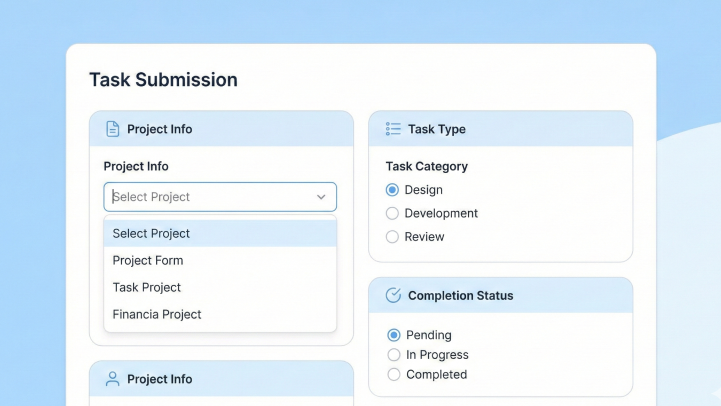Choose Select Project from the dropdown list
The width and height of the screenshot is (721, 406).
(151, 233)
